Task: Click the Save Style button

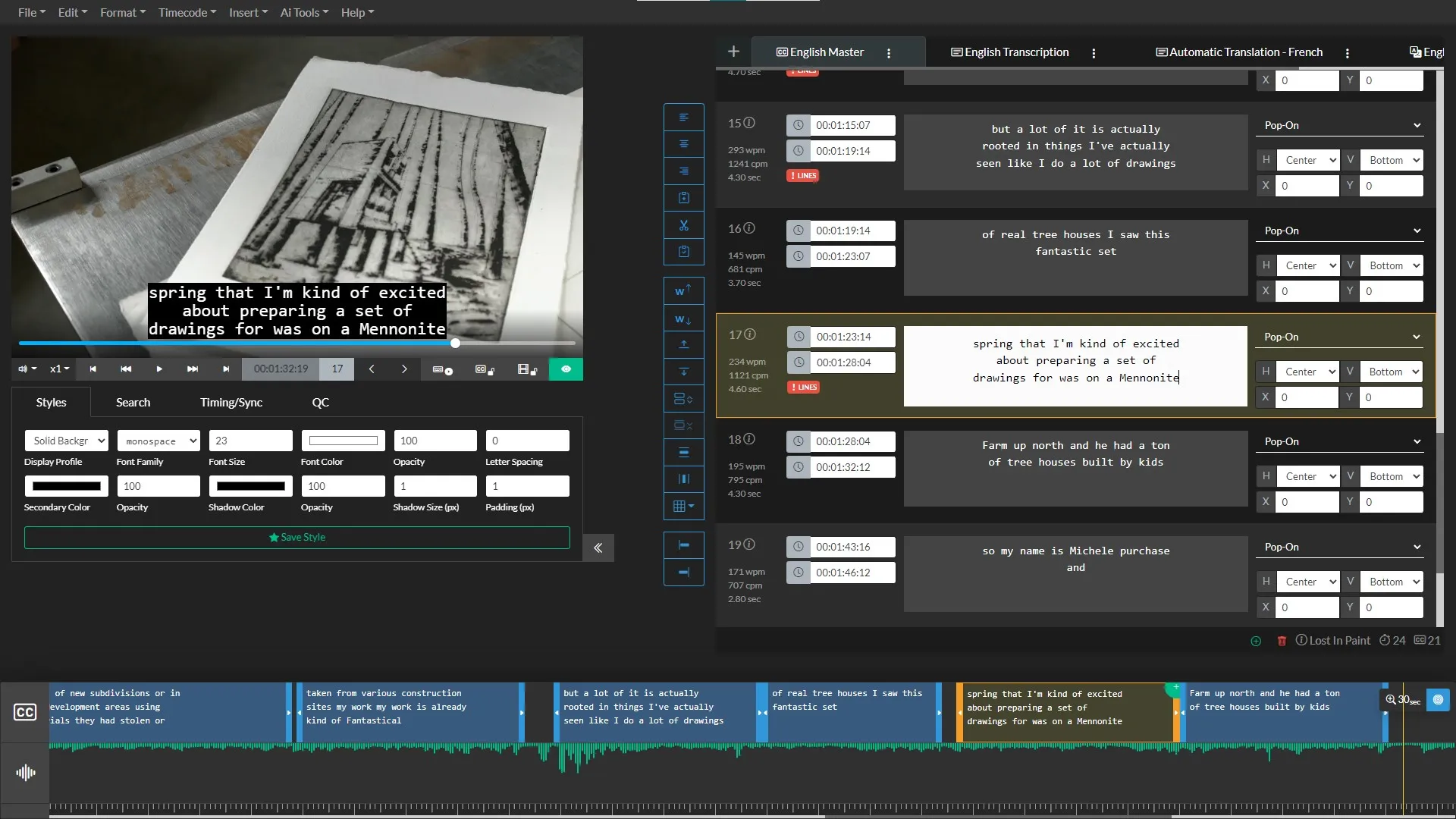Action: [x=297, y=537]
